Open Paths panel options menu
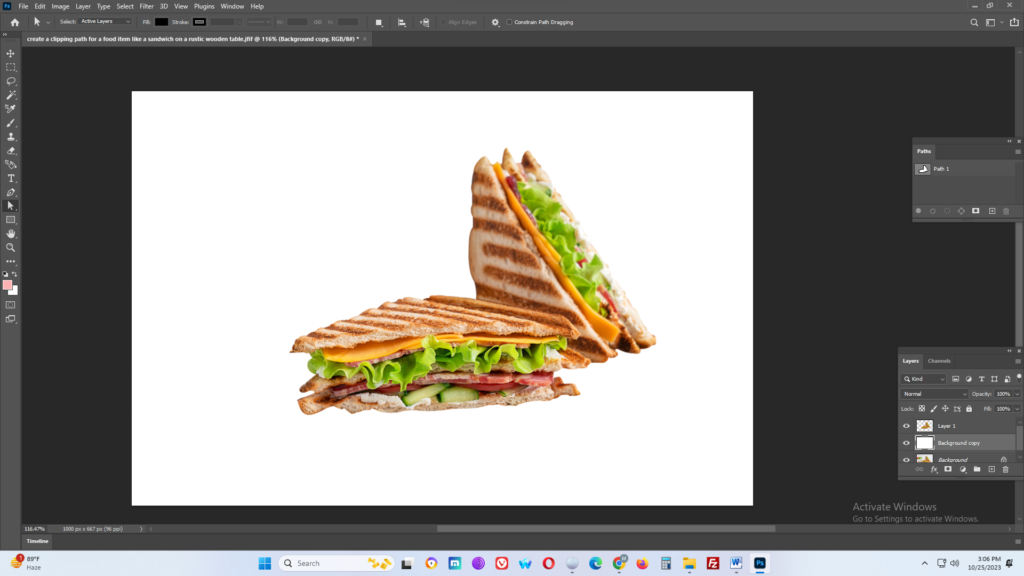The image size is (1024, 576). tap(1017, 152)
